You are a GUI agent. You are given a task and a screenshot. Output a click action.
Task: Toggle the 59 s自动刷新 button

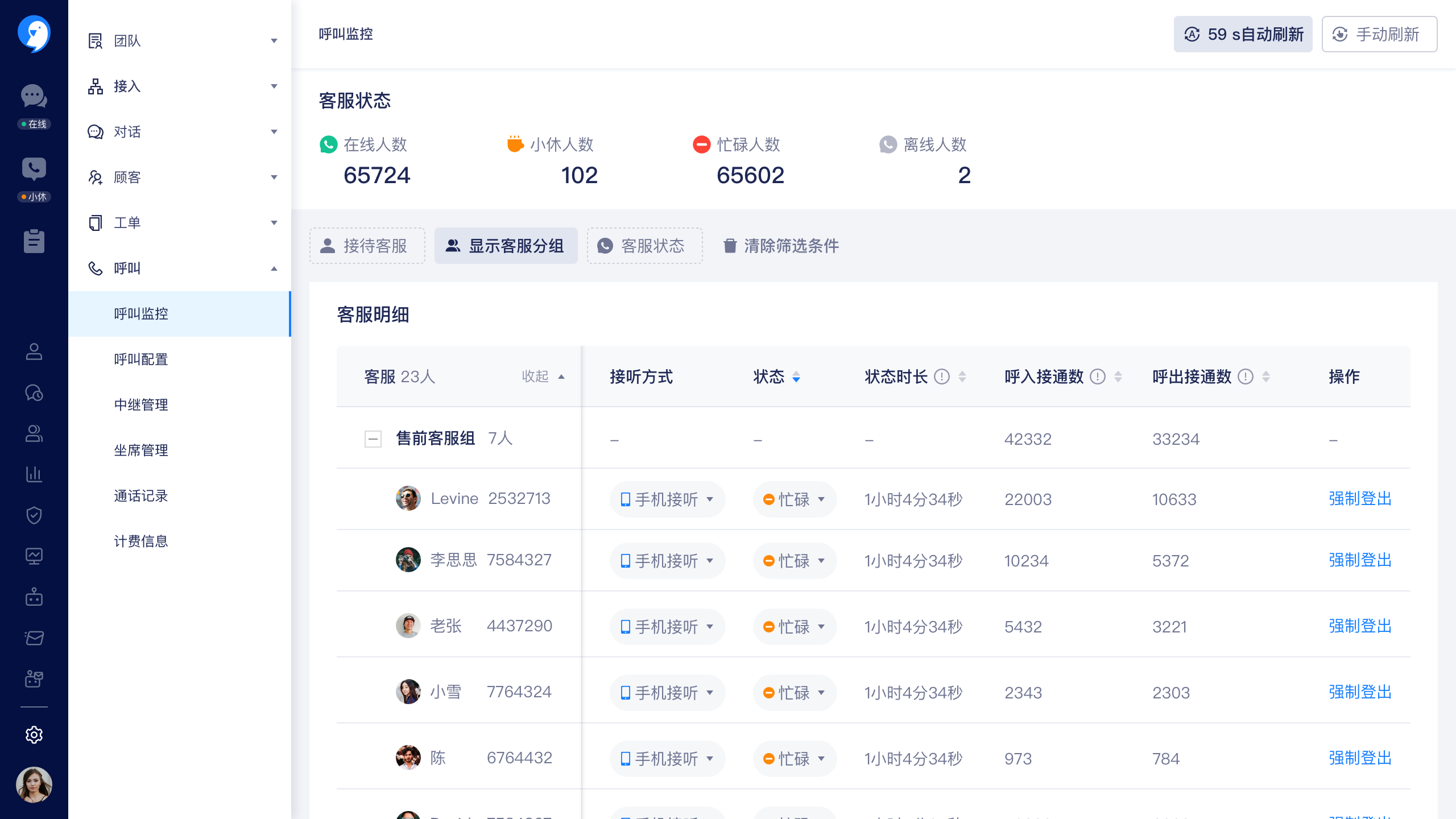[1243, 34]
